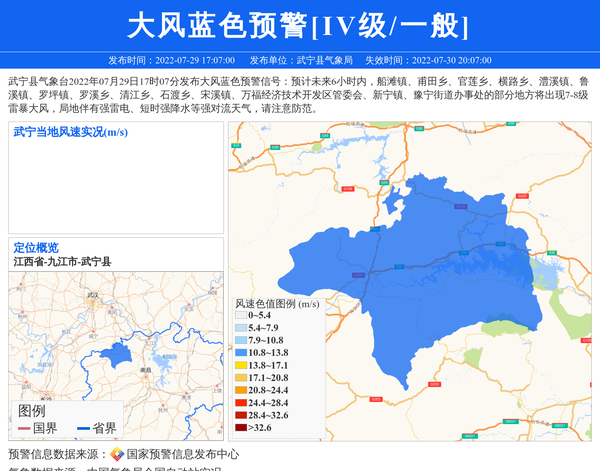Select the >32.6 dark red swatch

[240, 428]
